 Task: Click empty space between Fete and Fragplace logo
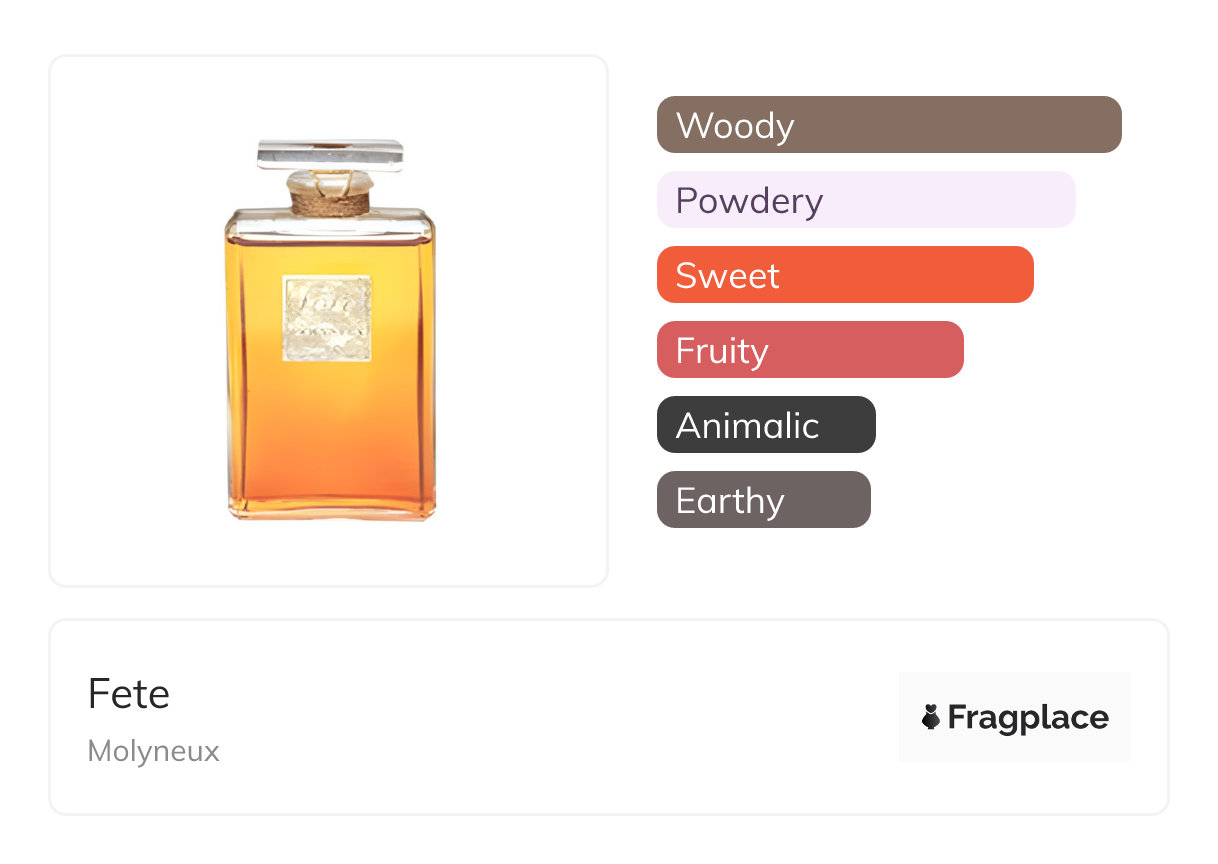(x=550, y=717)
